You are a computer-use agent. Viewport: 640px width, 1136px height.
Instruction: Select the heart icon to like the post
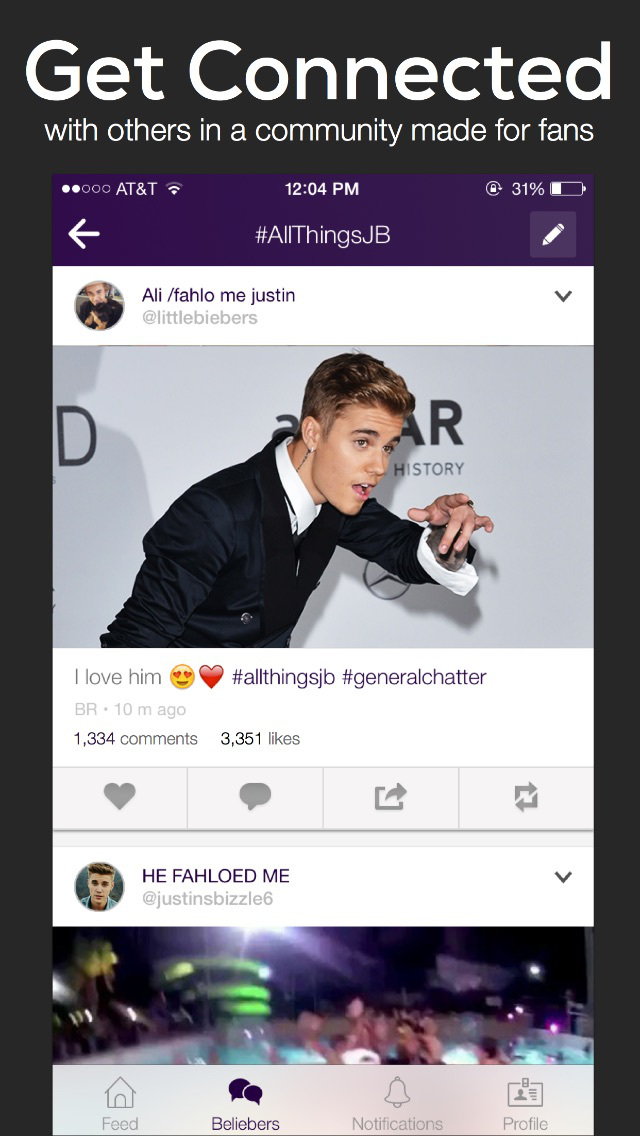[120, 797]
